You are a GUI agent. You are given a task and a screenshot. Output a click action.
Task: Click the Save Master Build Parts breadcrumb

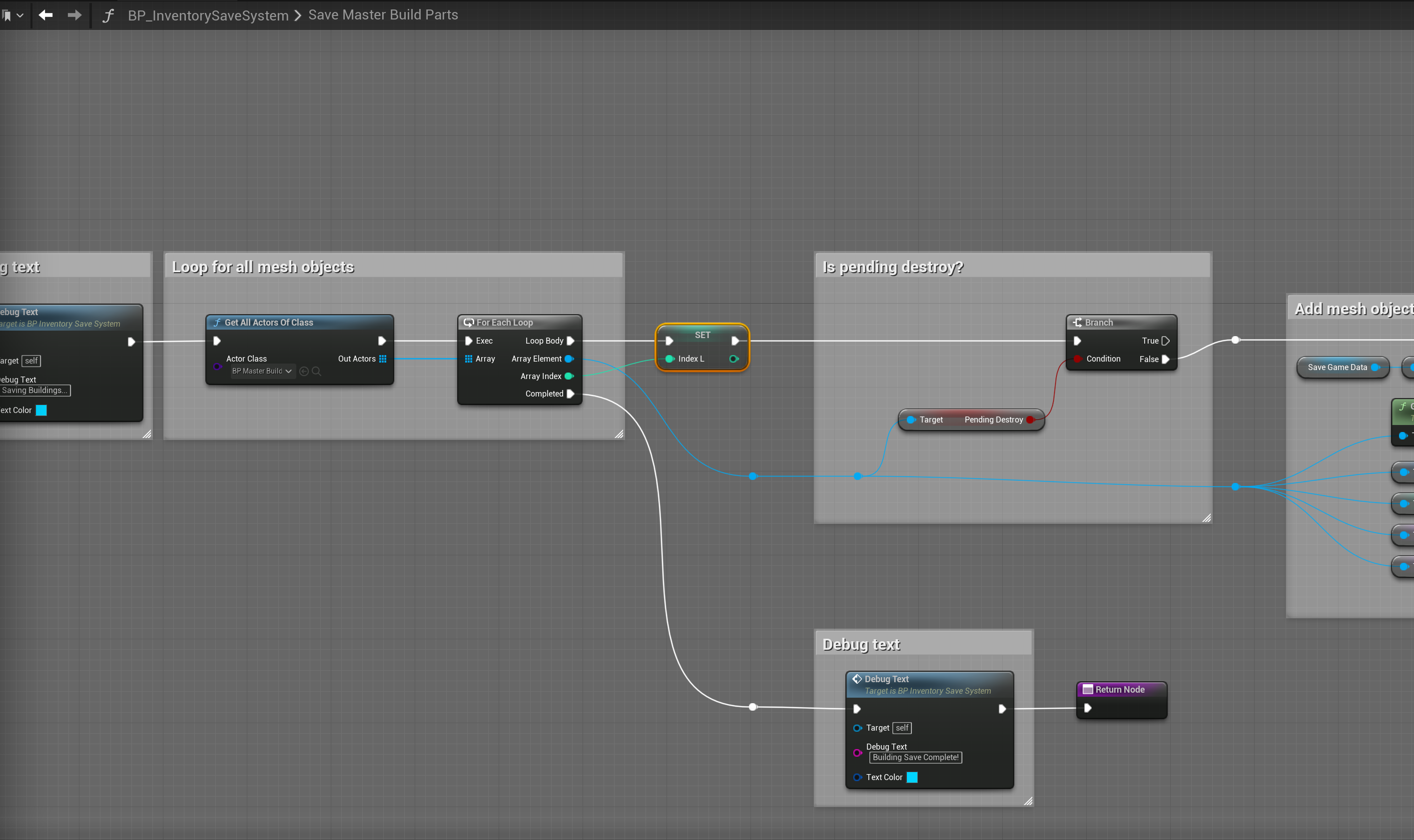(x=383, y=14)
